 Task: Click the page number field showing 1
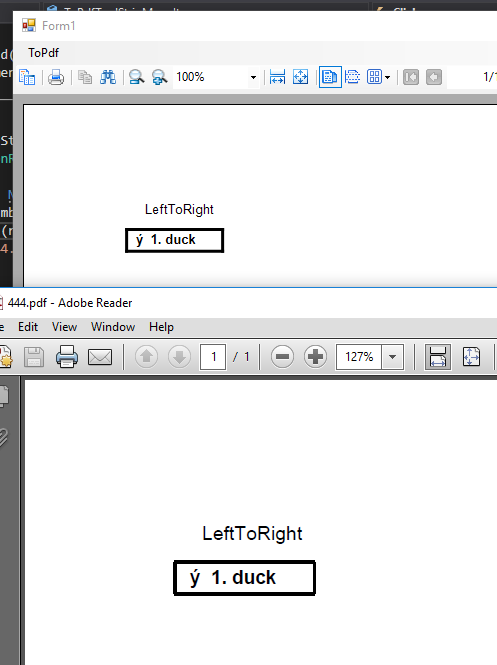point(213,357)
